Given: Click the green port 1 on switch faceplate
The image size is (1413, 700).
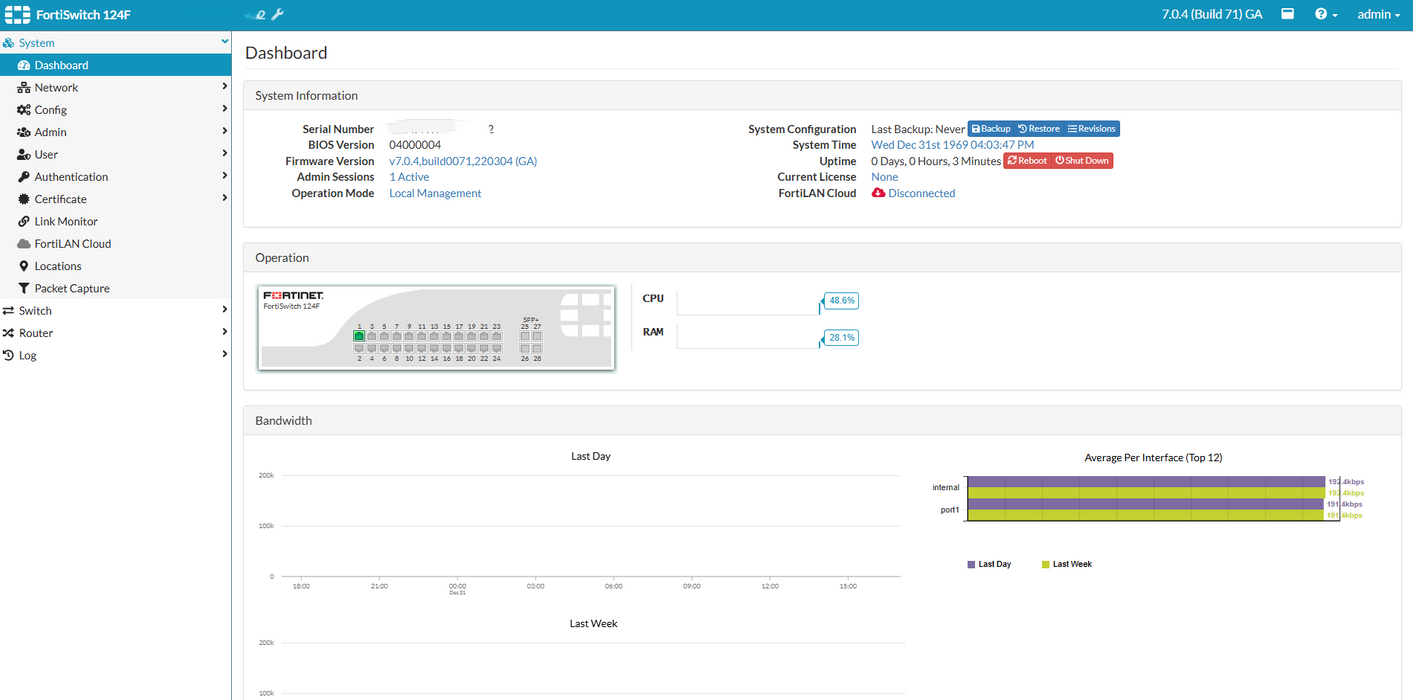Looking at the screenshot, I should pos(359,336).
